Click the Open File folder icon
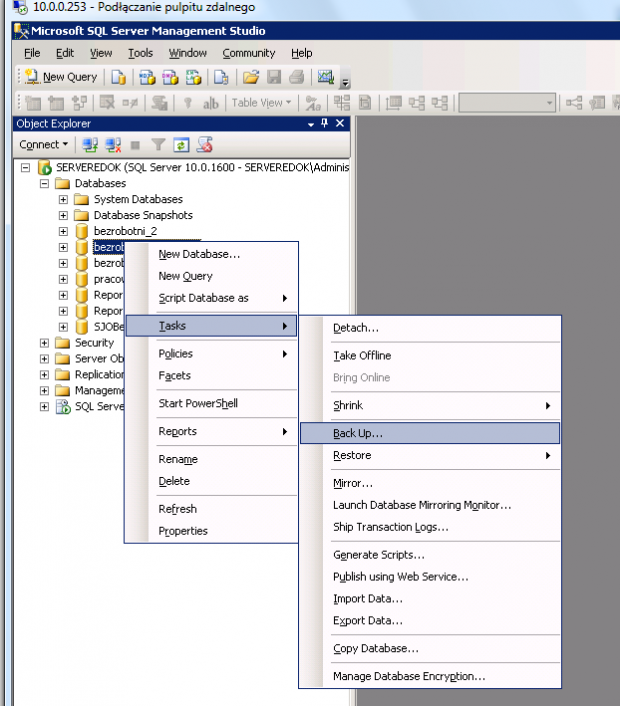Viewport: 620px width, 706px height. pos(251,77)
